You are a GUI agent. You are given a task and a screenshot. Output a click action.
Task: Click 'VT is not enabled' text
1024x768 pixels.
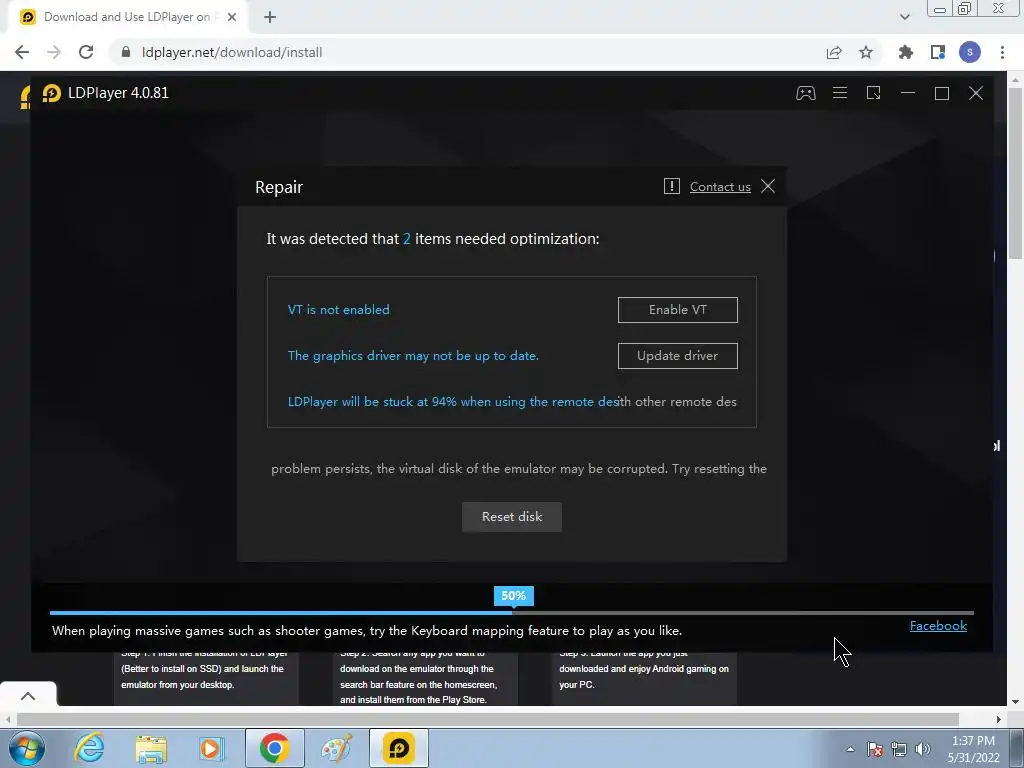pyautogui.click(x=338, y=310)
